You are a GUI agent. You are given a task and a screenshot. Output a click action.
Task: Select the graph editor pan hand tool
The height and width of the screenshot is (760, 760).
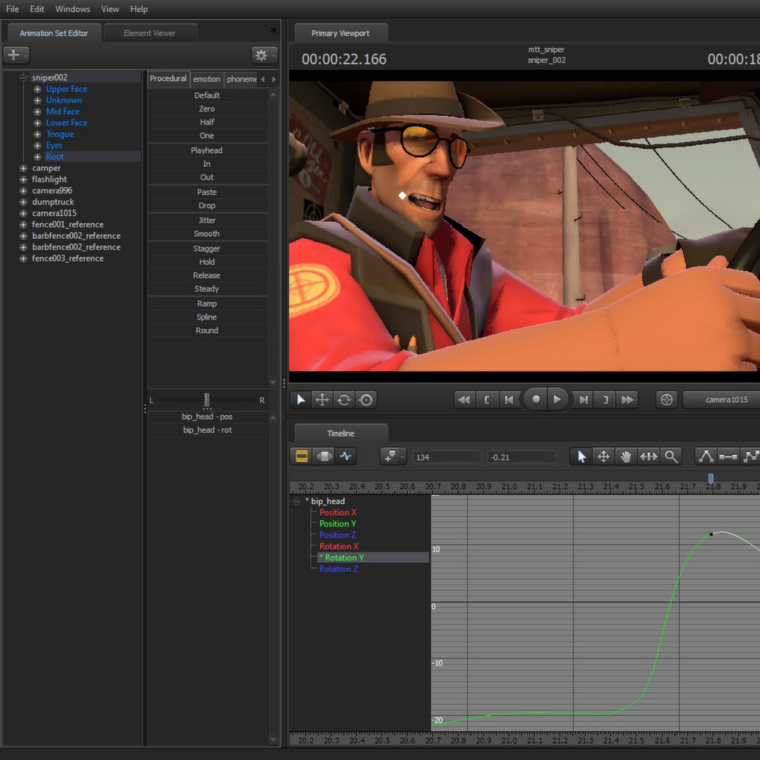(626, 456)
